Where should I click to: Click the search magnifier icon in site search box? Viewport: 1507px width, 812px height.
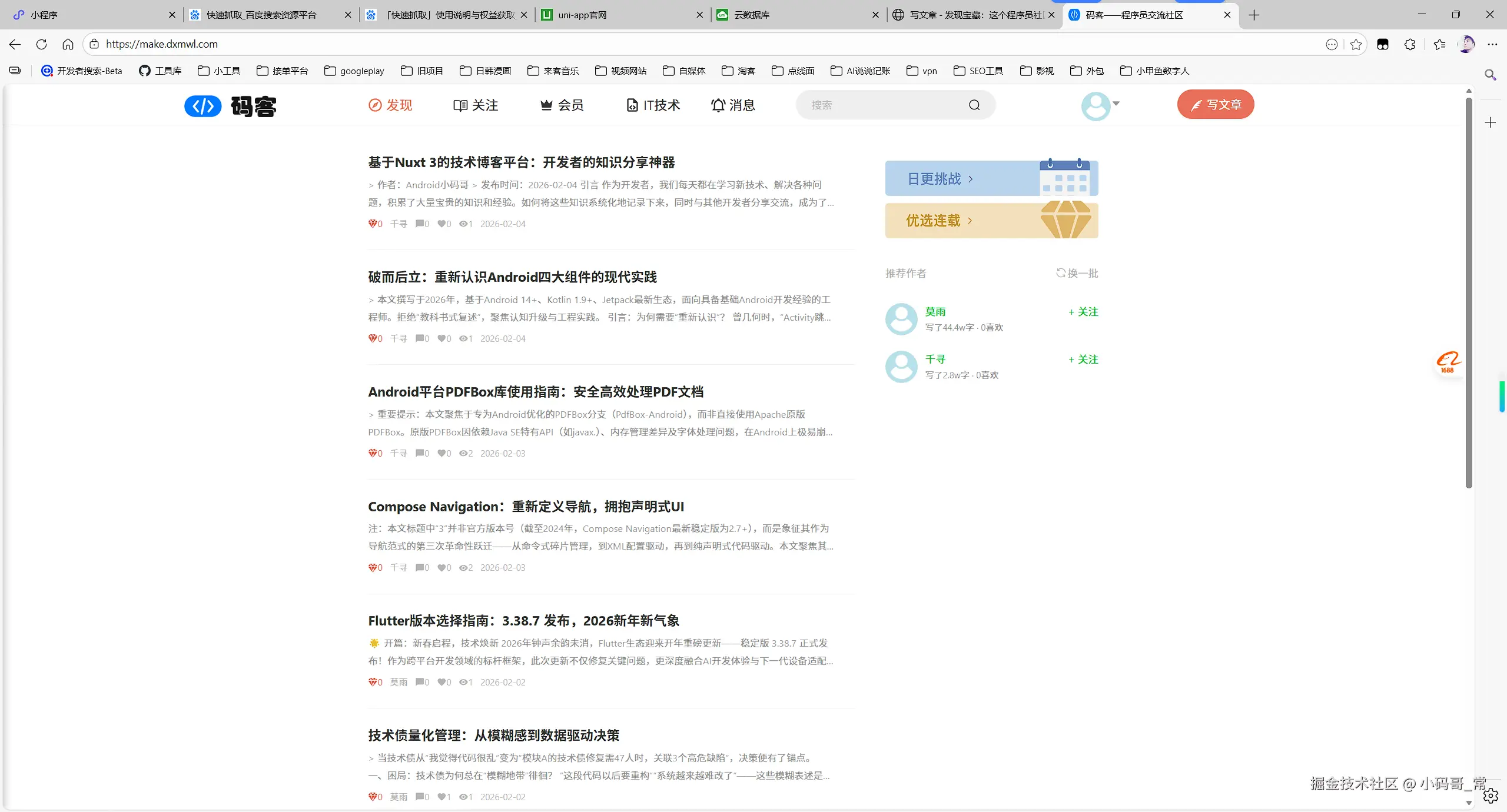[x=974, y=105]
